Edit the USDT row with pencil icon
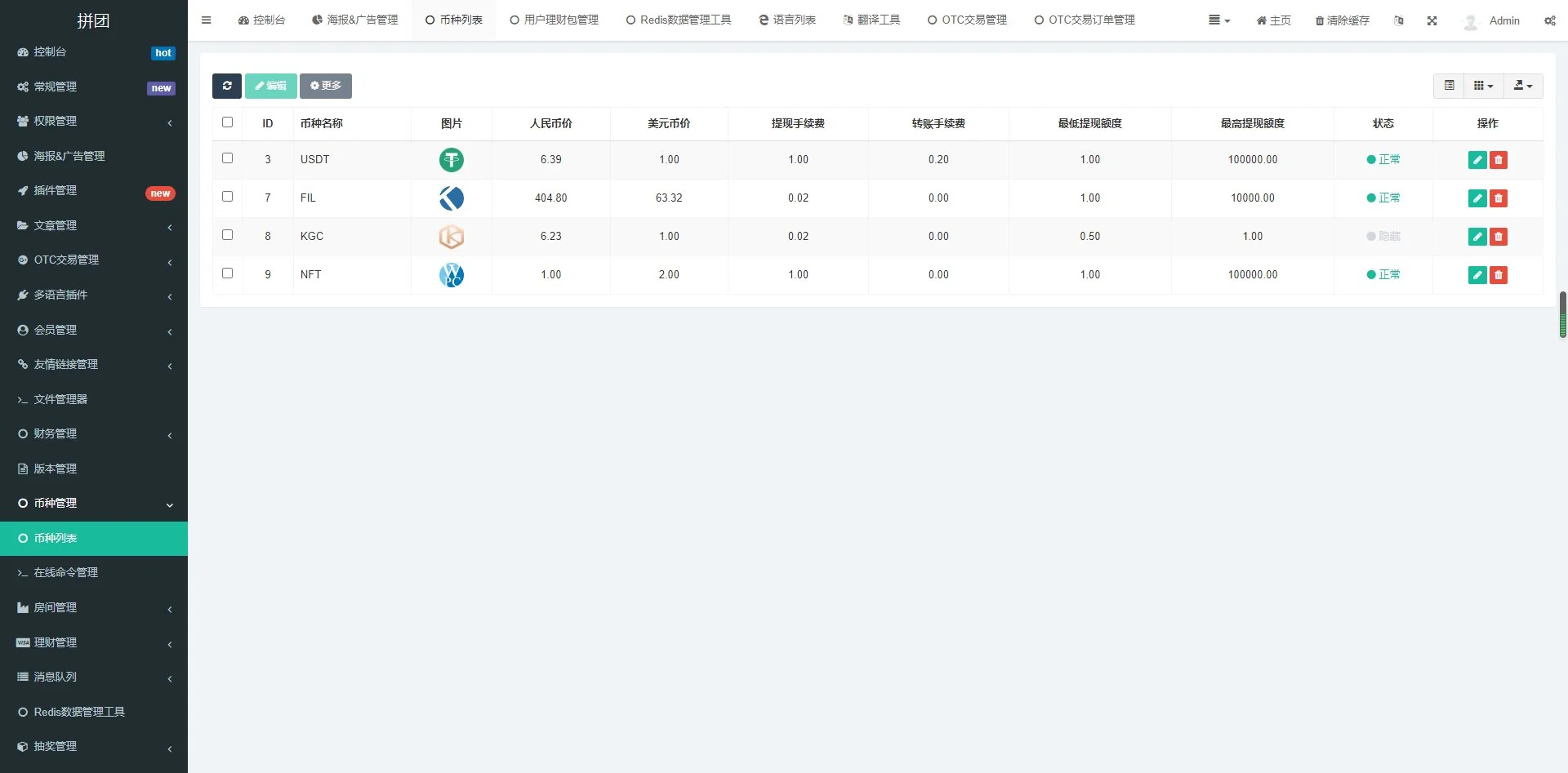Image resolution: width=1568 pixels, height=773 pixels. click(1477, 160)
